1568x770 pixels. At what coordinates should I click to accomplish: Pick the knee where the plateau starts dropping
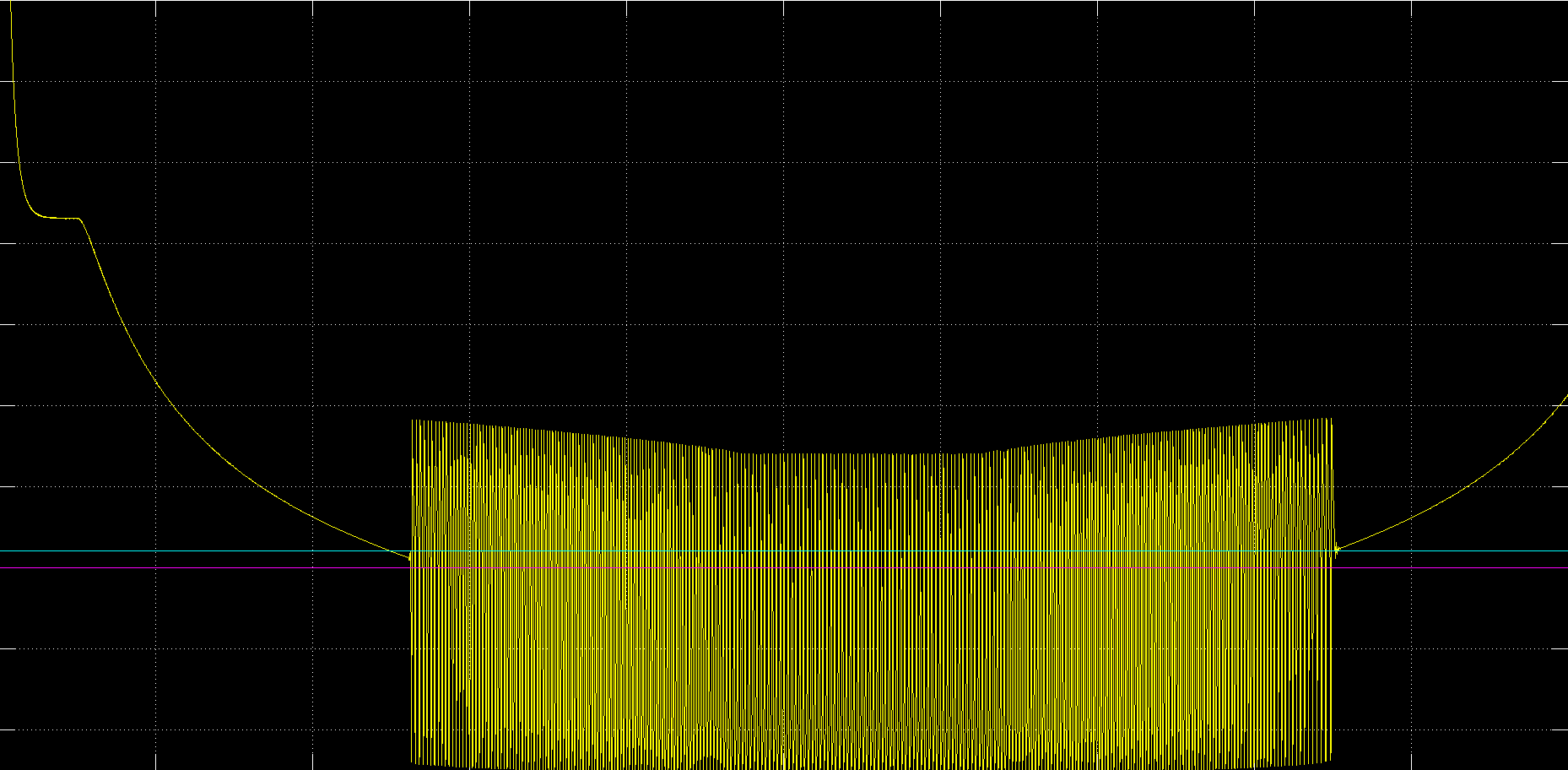[x=83, y=221]
